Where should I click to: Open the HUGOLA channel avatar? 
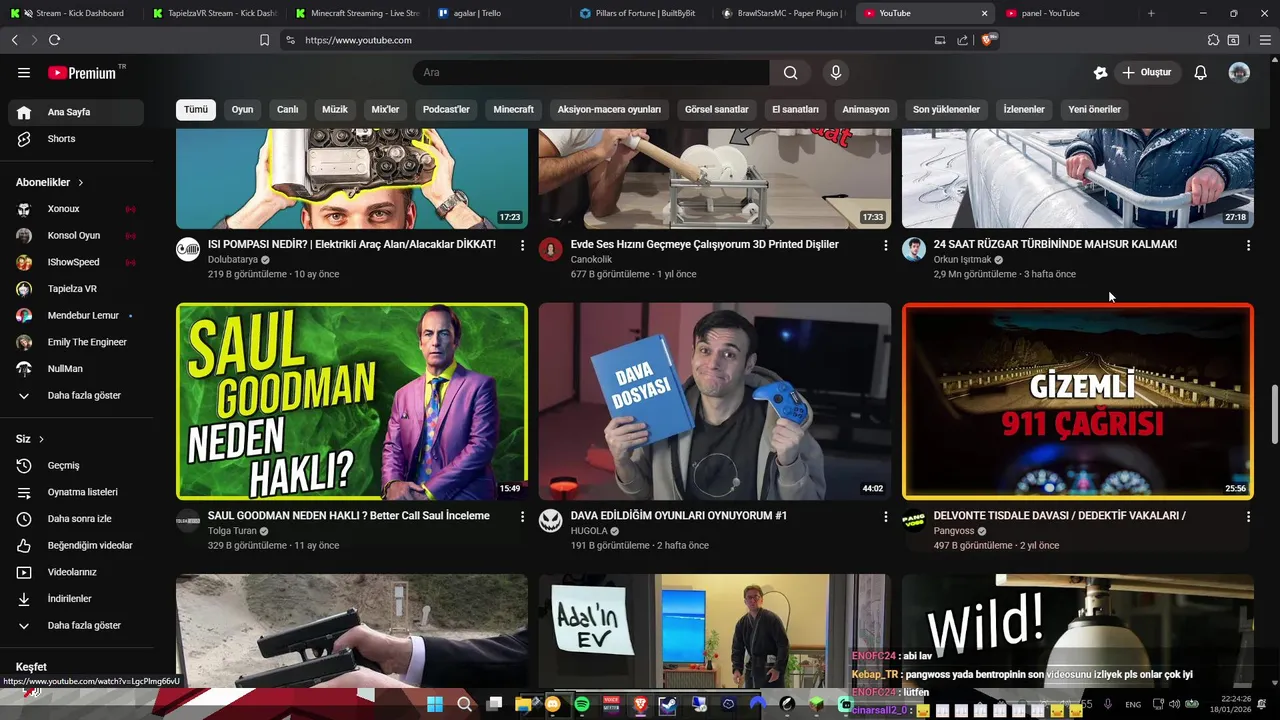coord(551,520)
